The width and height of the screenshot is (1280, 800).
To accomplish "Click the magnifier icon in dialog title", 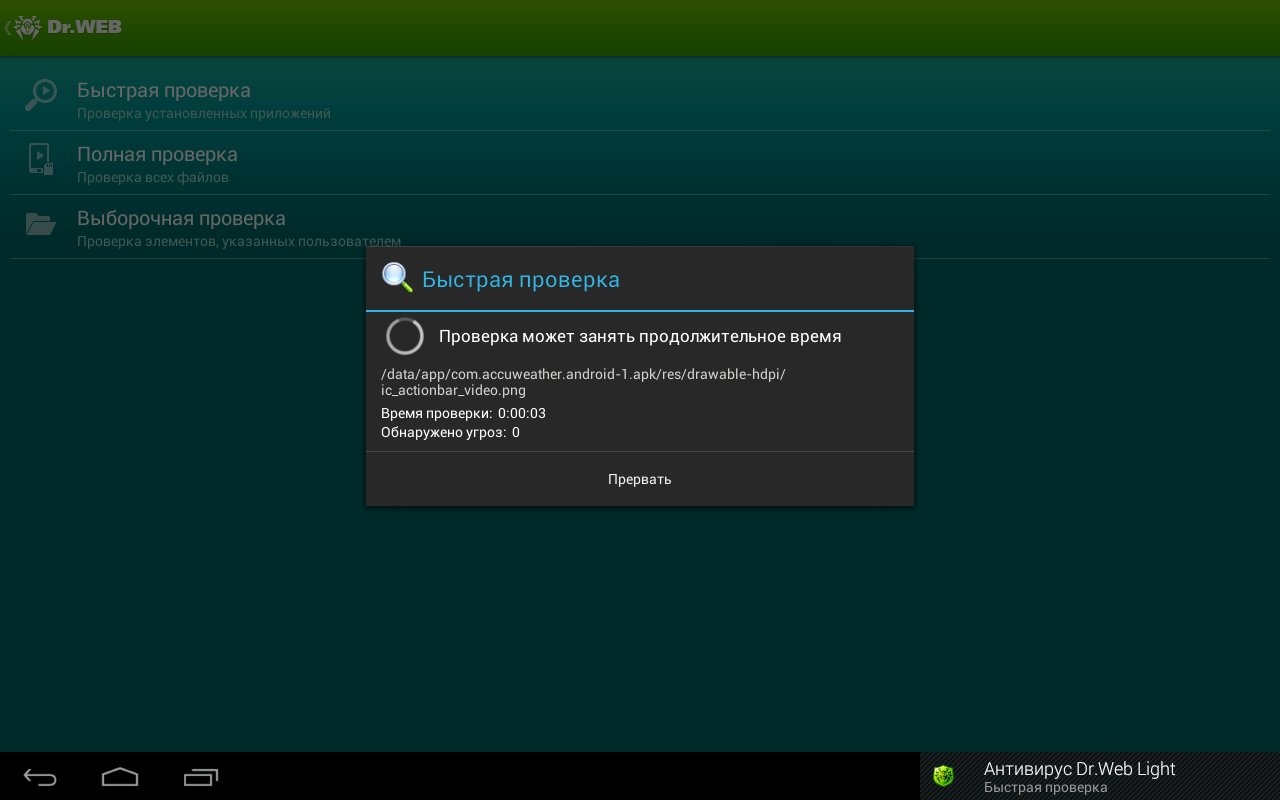I will (x=397, y=278).
